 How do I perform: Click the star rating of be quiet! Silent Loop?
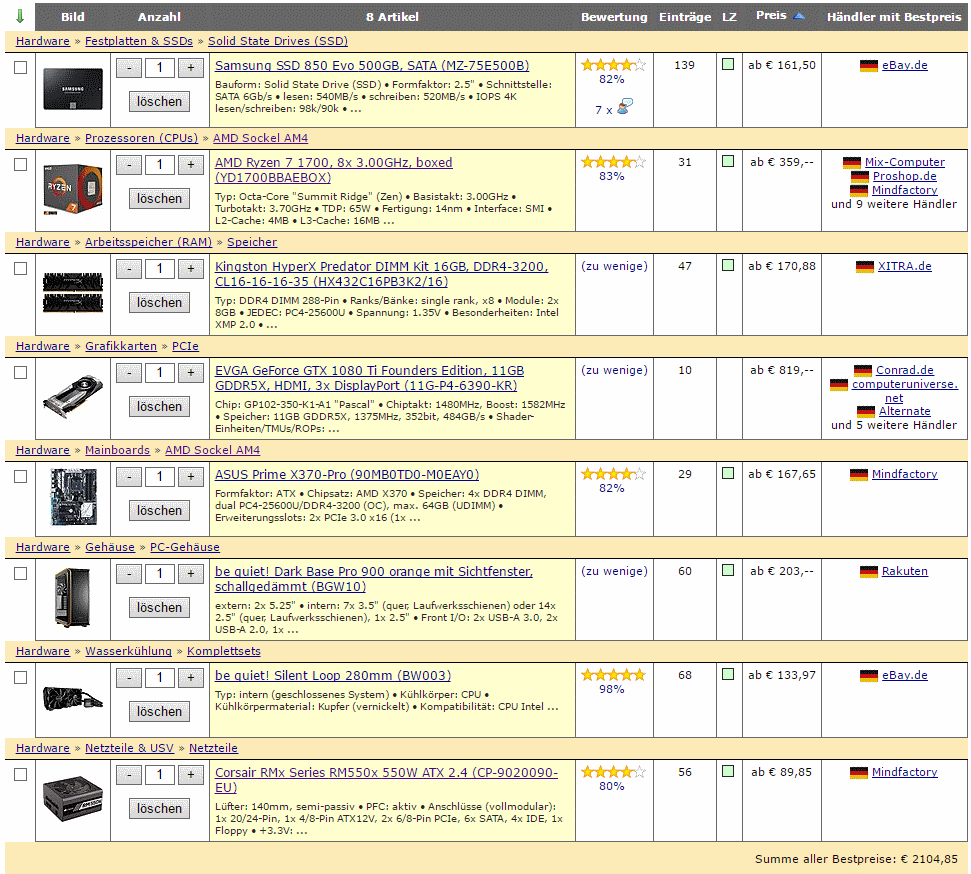click(613, 675)
